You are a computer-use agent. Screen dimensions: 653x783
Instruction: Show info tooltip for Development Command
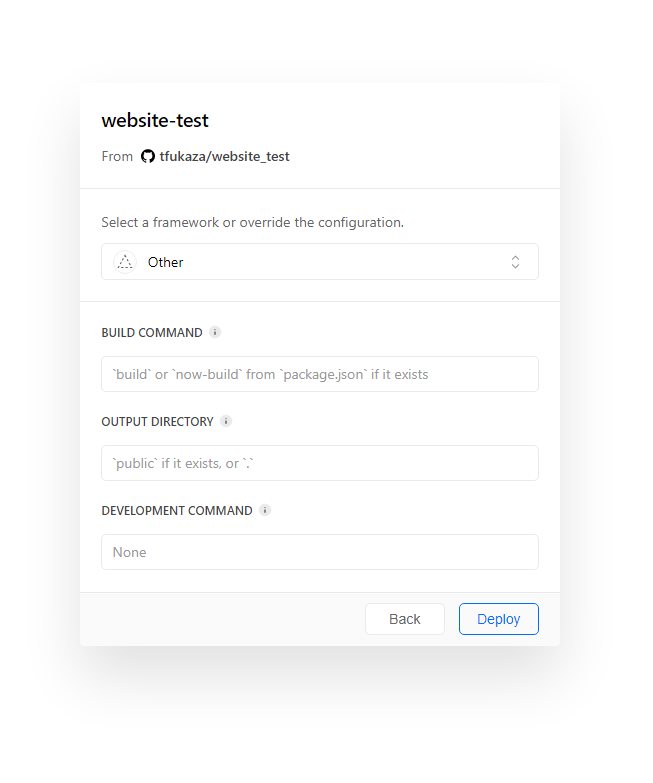pos(265,510)
